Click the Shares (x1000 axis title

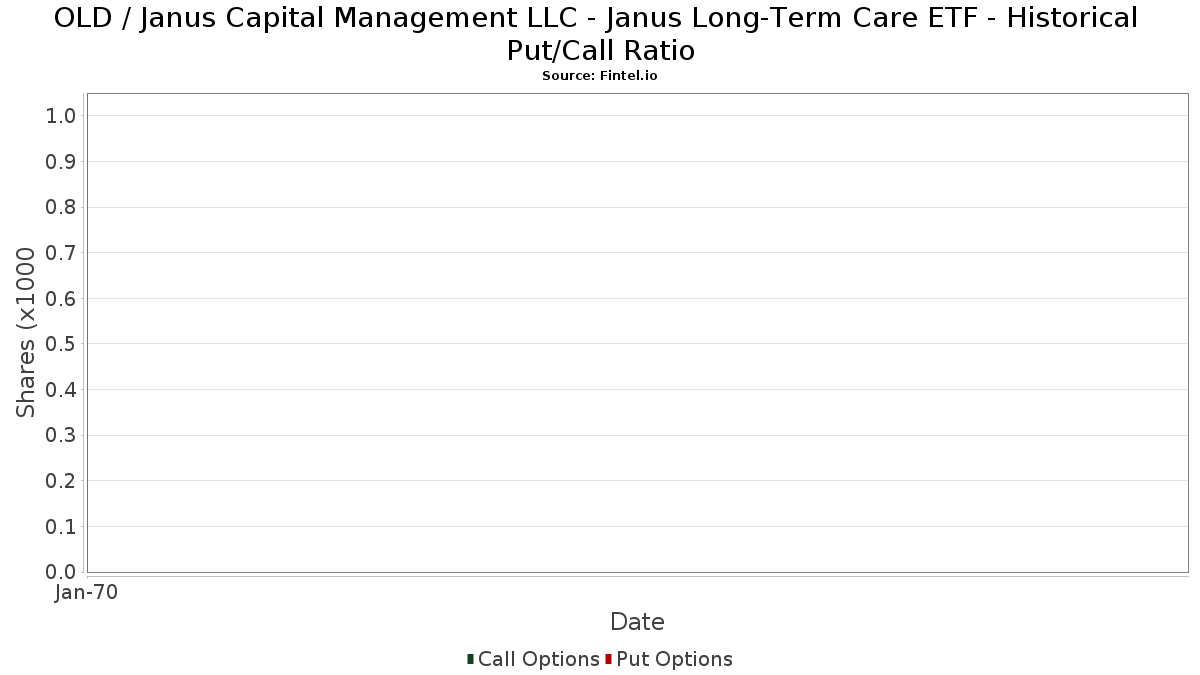pos(26,333)
